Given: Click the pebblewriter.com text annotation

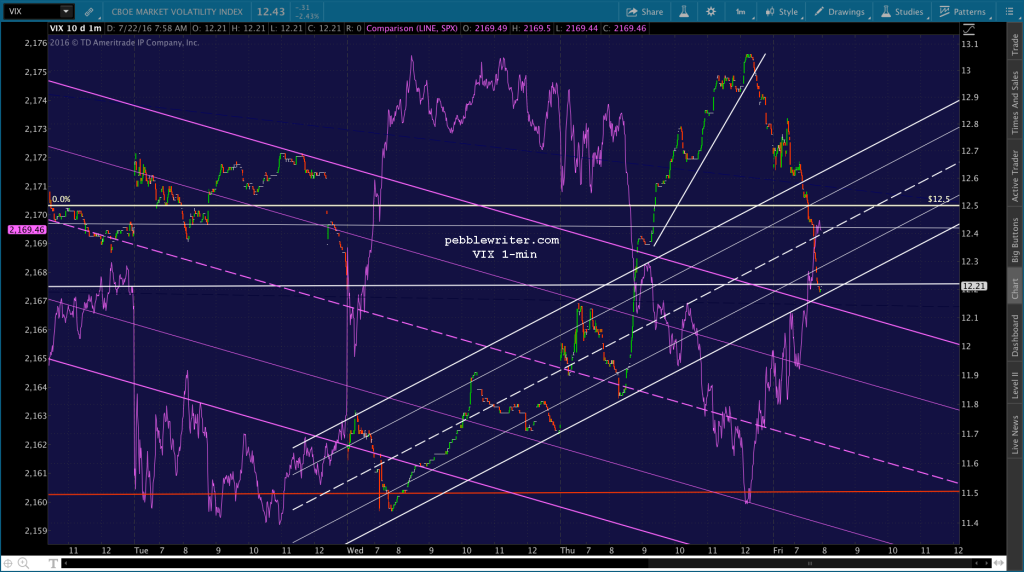Looking at the screenshot, I should click(x=502, y=240).
